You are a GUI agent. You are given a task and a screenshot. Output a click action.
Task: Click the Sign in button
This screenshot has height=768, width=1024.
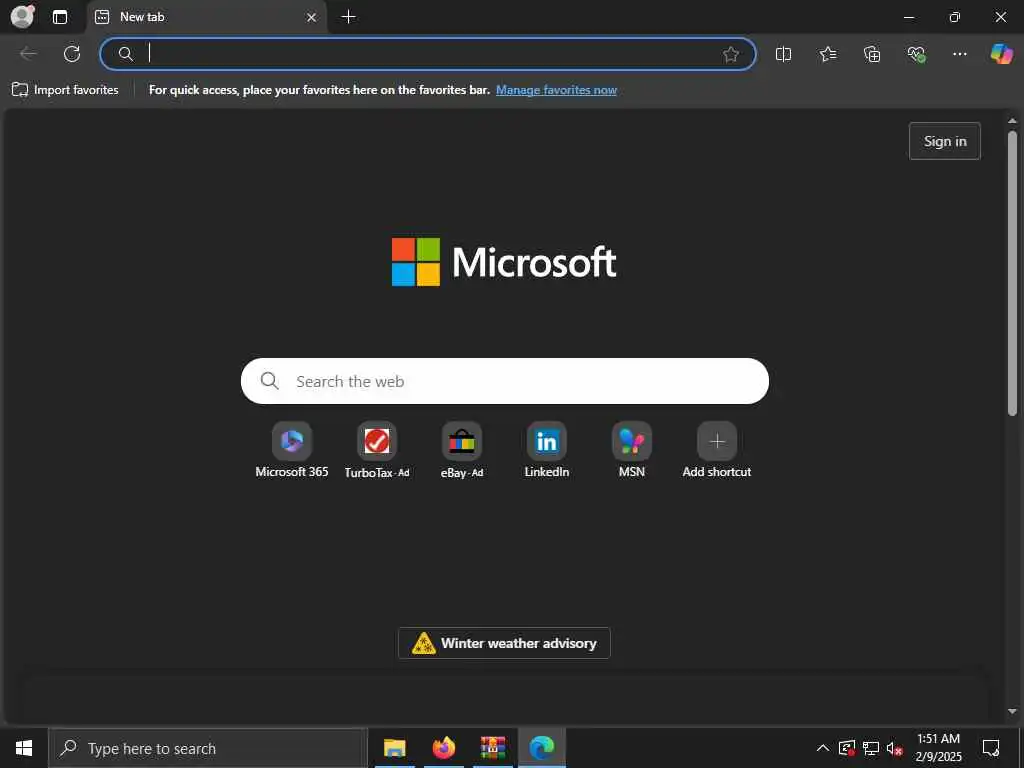[x=944, y=141]
